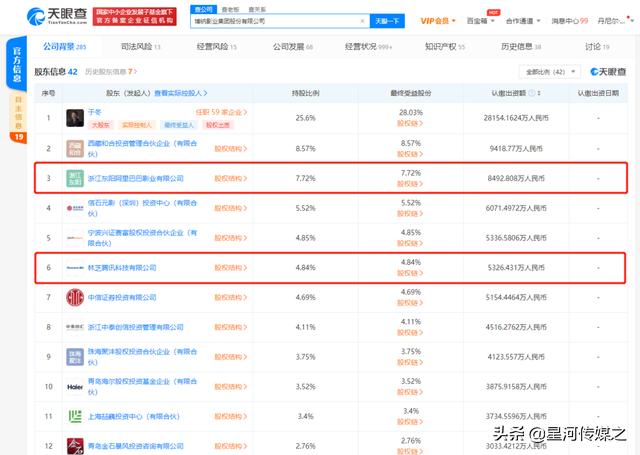Screen dimensions: 640x455
Task: Open 青岛海尔股权投资基金企业 link
Action: pyautogui.click(x=142, y=386)
